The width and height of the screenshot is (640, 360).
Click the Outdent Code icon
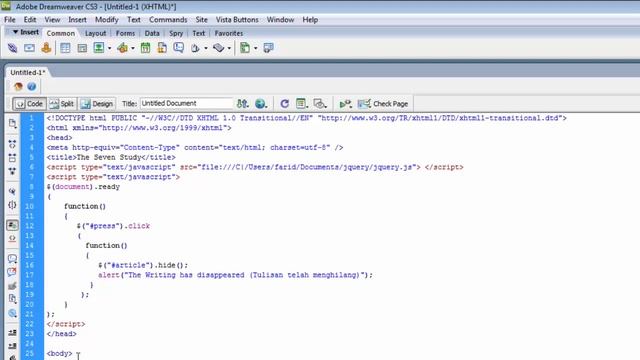[12, 346]
